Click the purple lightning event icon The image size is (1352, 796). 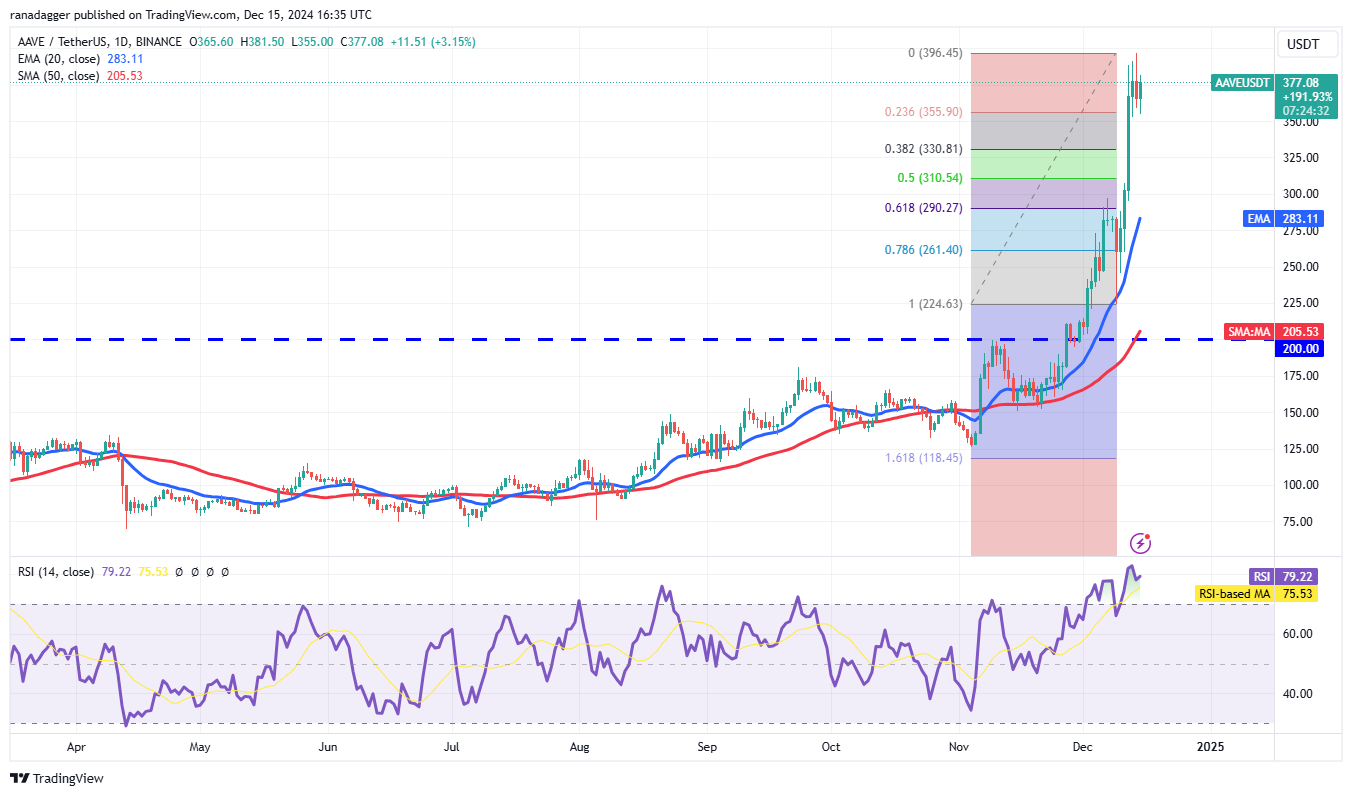coord(1140,543)
